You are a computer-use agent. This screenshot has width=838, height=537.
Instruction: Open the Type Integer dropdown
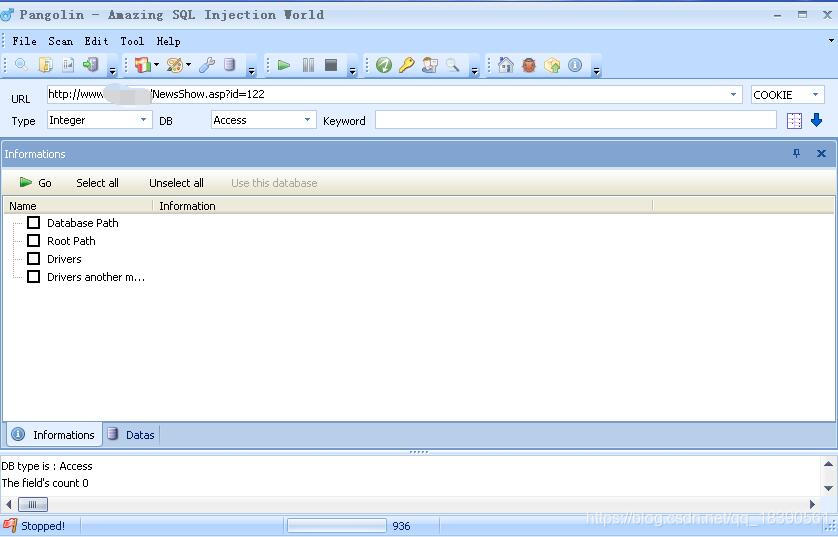click(143, 120)
